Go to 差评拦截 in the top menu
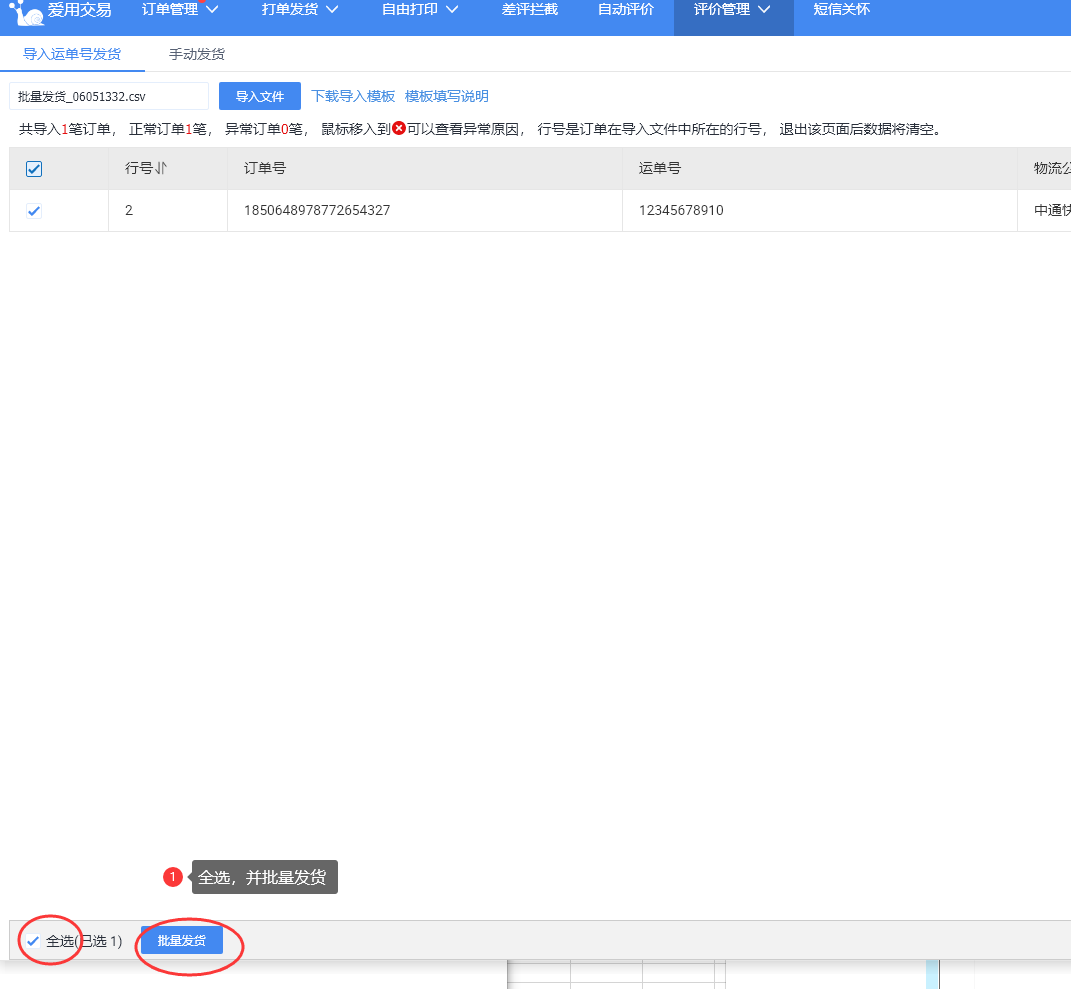The height and width of the screenshot is (989, 1071). click(x=530, y=10)
